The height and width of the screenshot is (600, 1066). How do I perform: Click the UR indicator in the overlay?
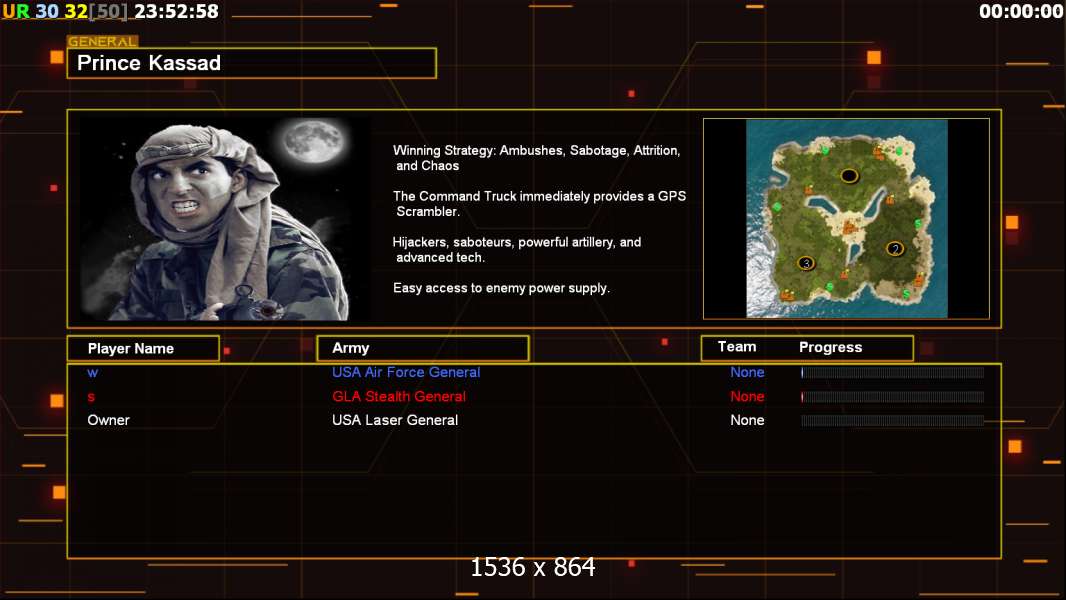[16, 12]
